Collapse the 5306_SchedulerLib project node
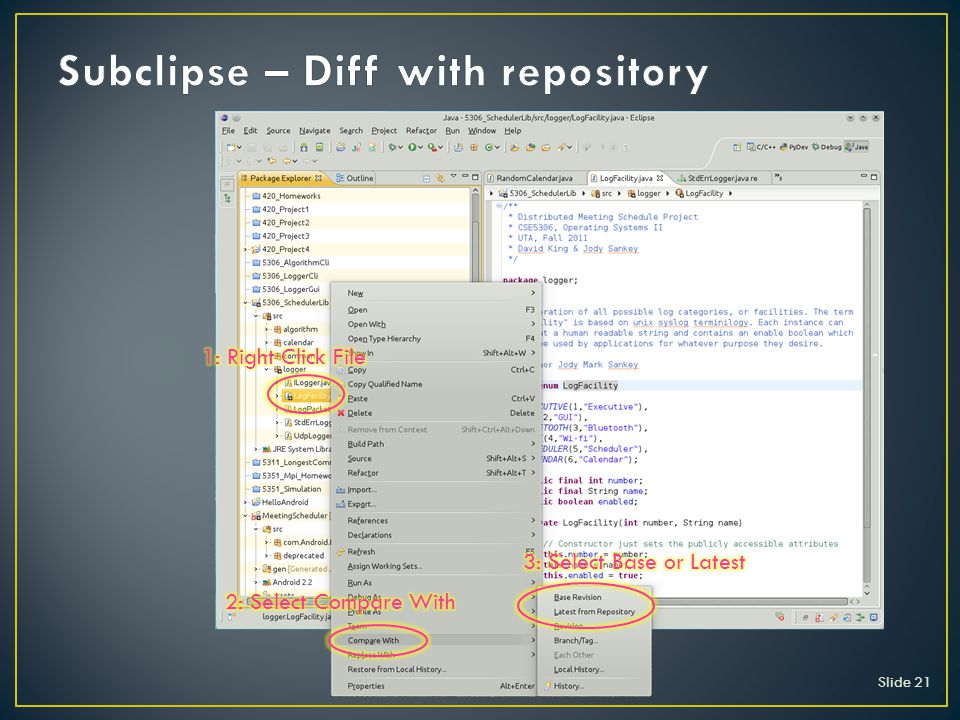The image size is (960, 720). coord(246,303)
